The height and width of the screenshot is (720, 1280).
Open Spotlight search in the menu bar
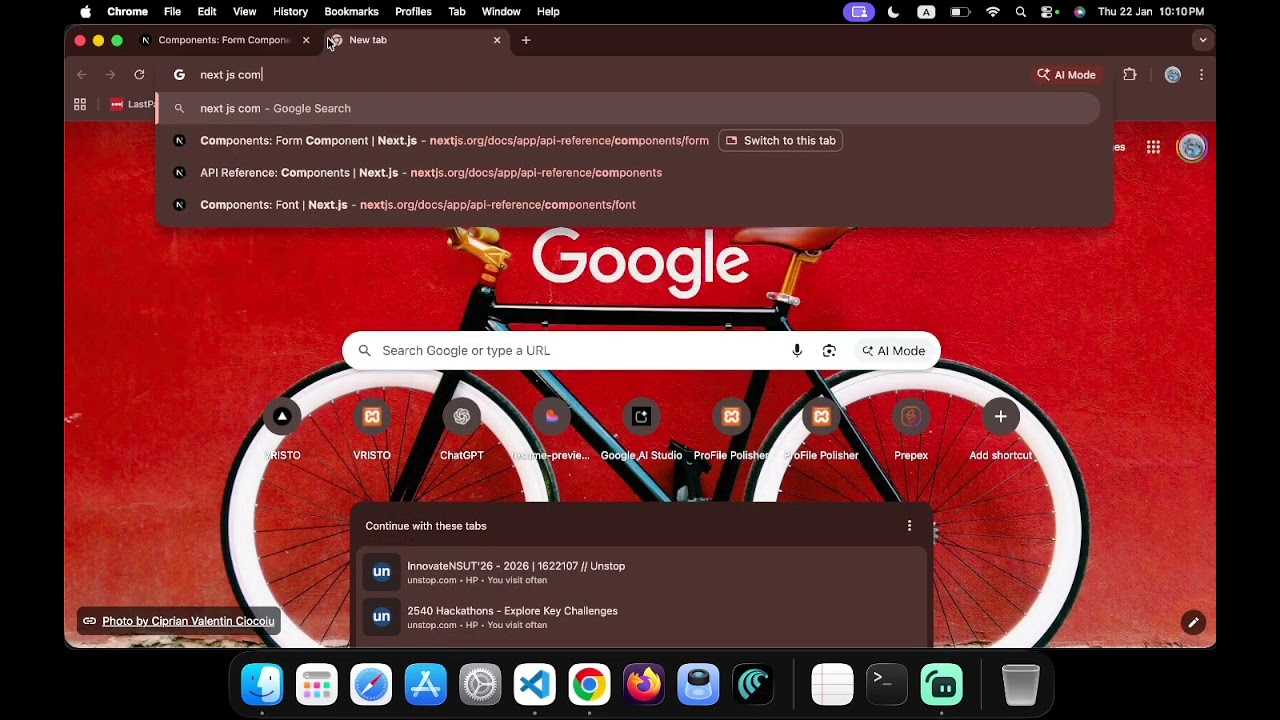[x=1020, y=12]
